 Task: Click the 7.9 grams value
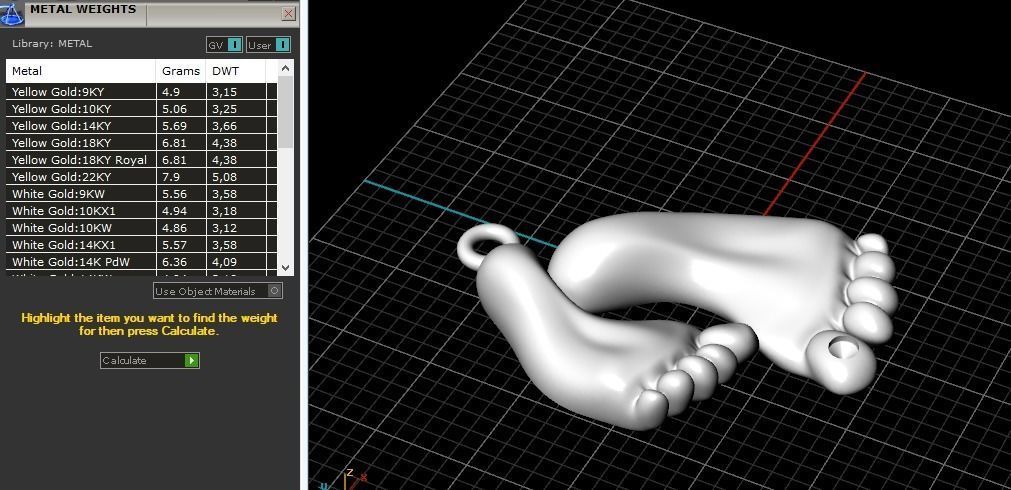point(171,177)
